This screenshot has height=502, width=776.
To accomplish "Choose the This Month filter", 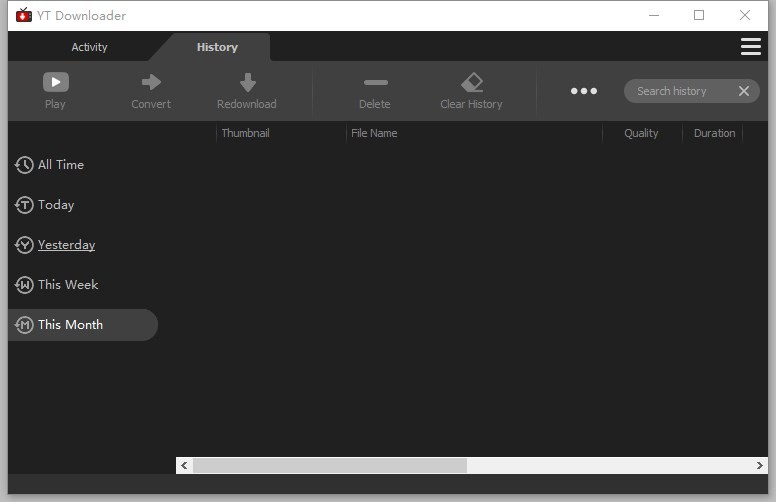I will click(70, 325).
